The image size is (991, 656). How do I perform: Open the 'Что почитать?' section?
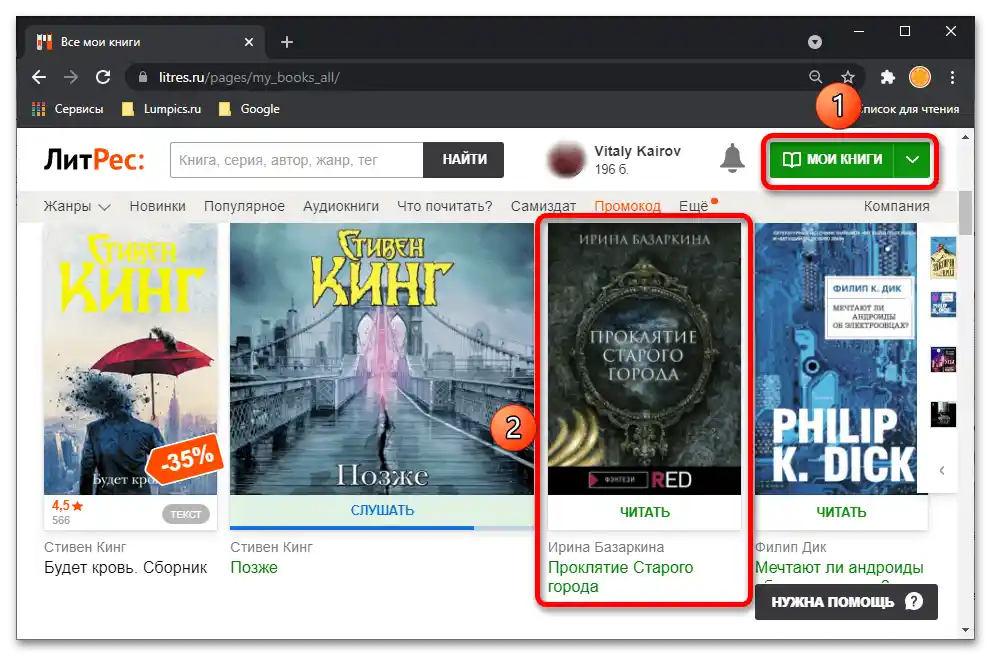(x=444, y=206)
